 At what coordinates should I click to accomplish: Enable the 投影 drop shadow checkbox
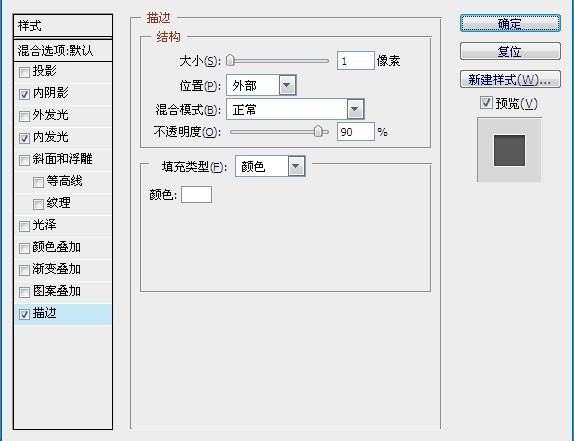24,72
